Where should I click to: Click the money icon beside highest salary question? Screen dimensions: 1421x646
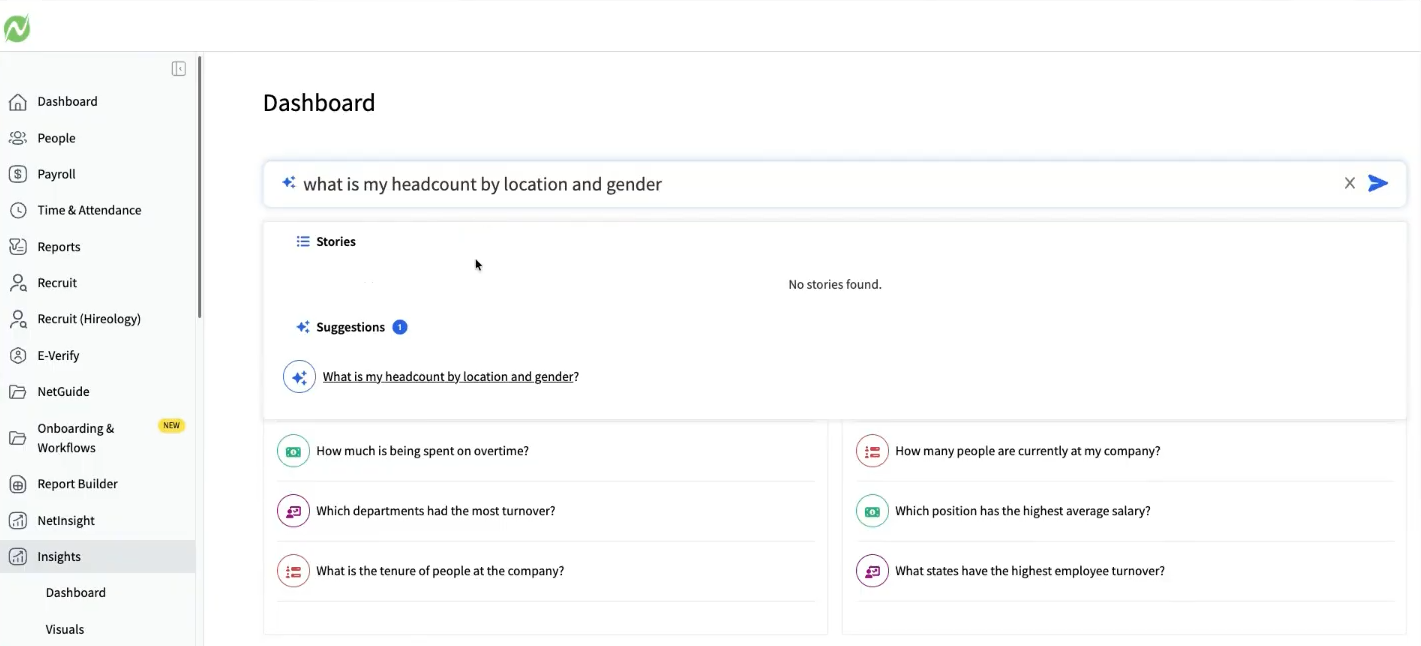pos(872,511)
